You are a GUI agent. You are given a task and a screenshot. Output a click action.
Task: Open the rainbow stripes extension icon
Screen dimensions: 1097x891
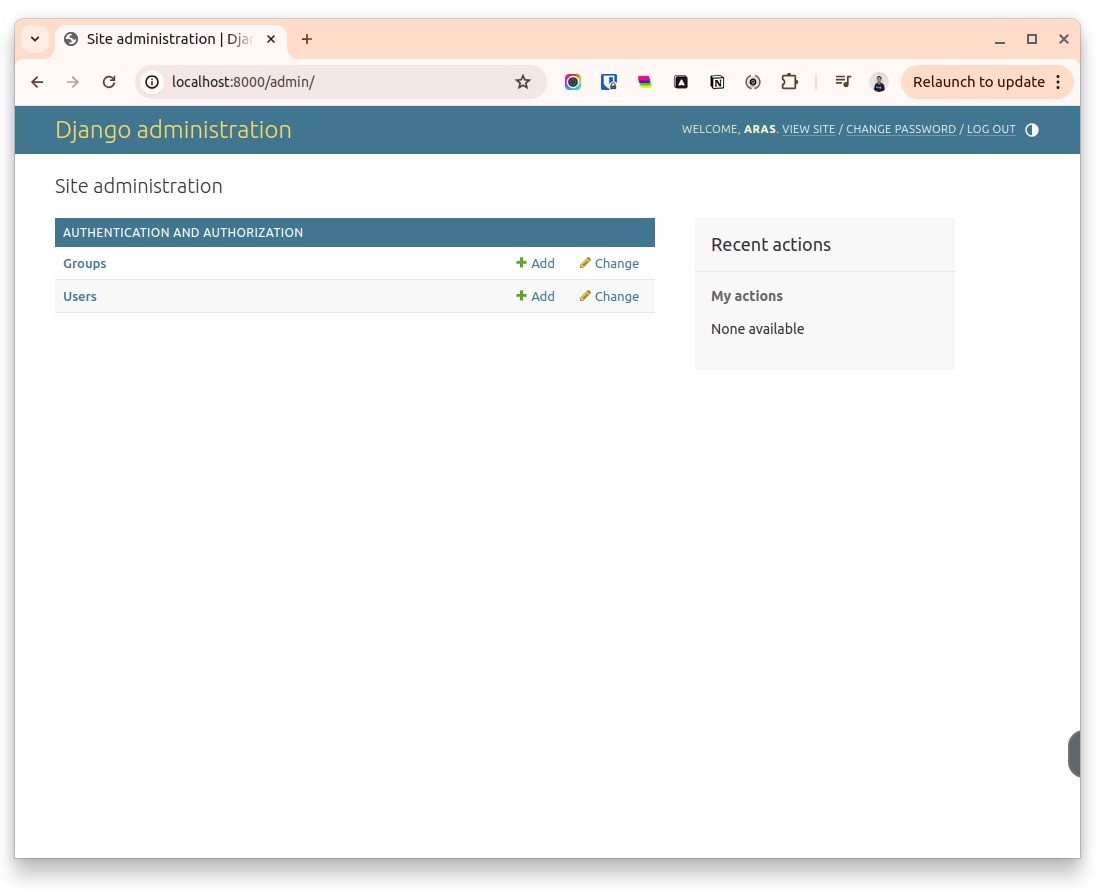pyautogui.click(x=645, y=82)
